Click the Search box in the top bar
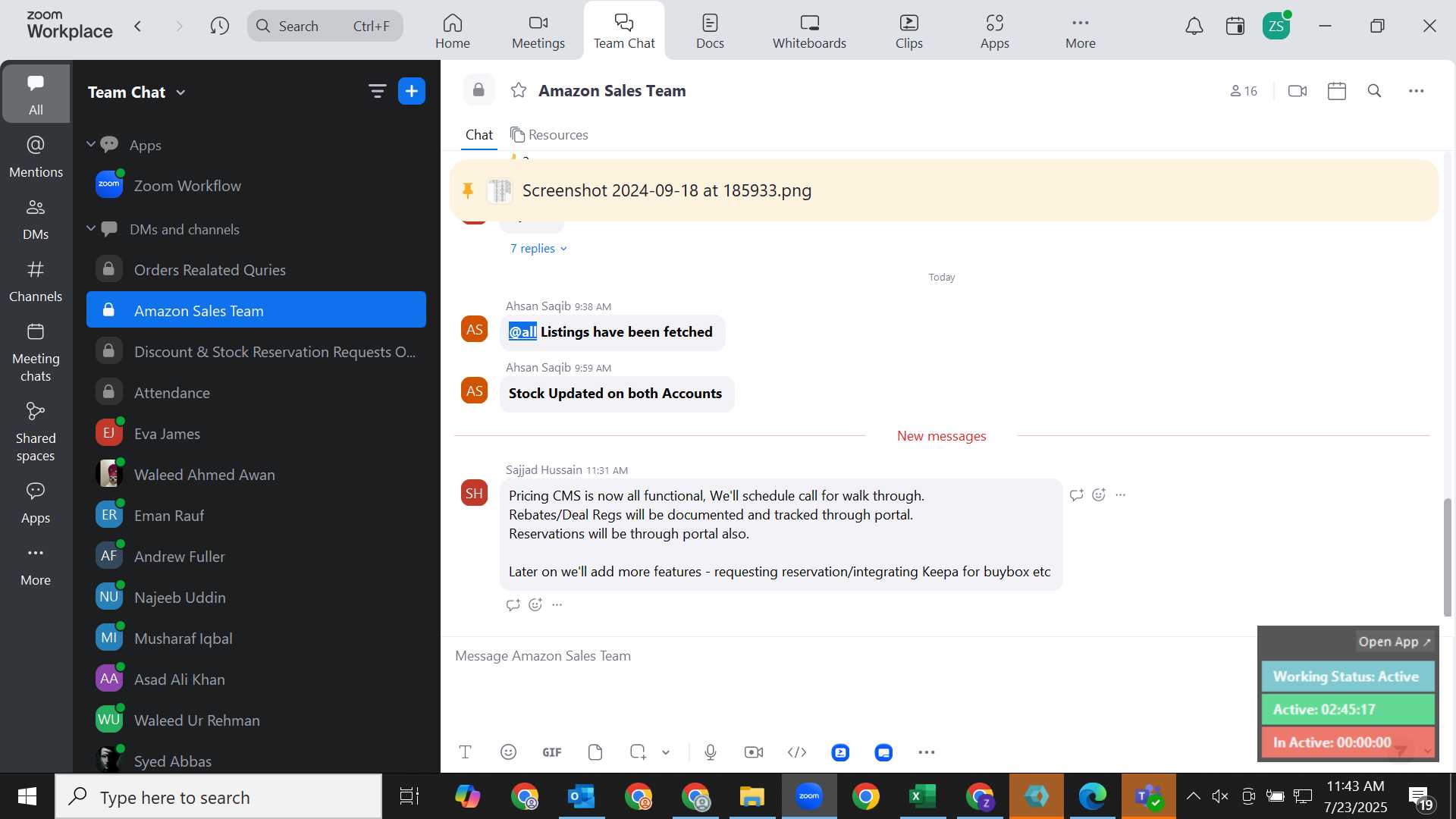 [325, 27]
